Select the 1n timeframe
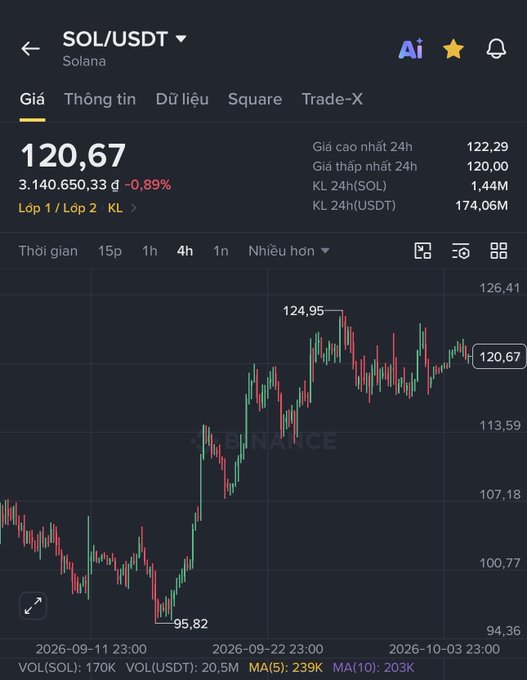527x680 pixels. 220,251
